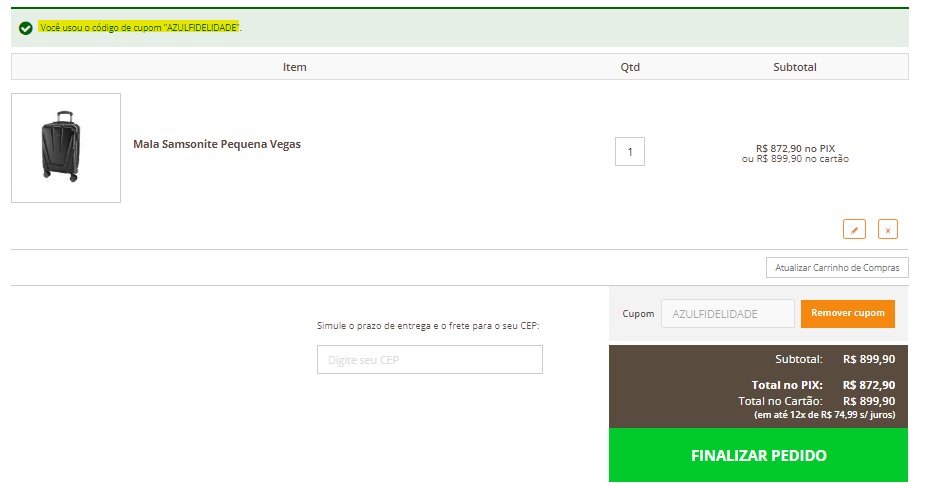Remove the item with the x icon
This screenshot has height=488, width=939.
[x=887, y=229]
